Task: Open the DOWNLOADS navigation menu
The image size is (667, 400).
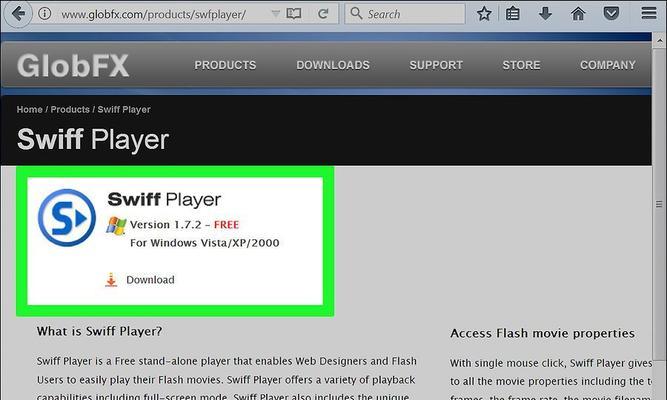Action: [x=333, y=65]
